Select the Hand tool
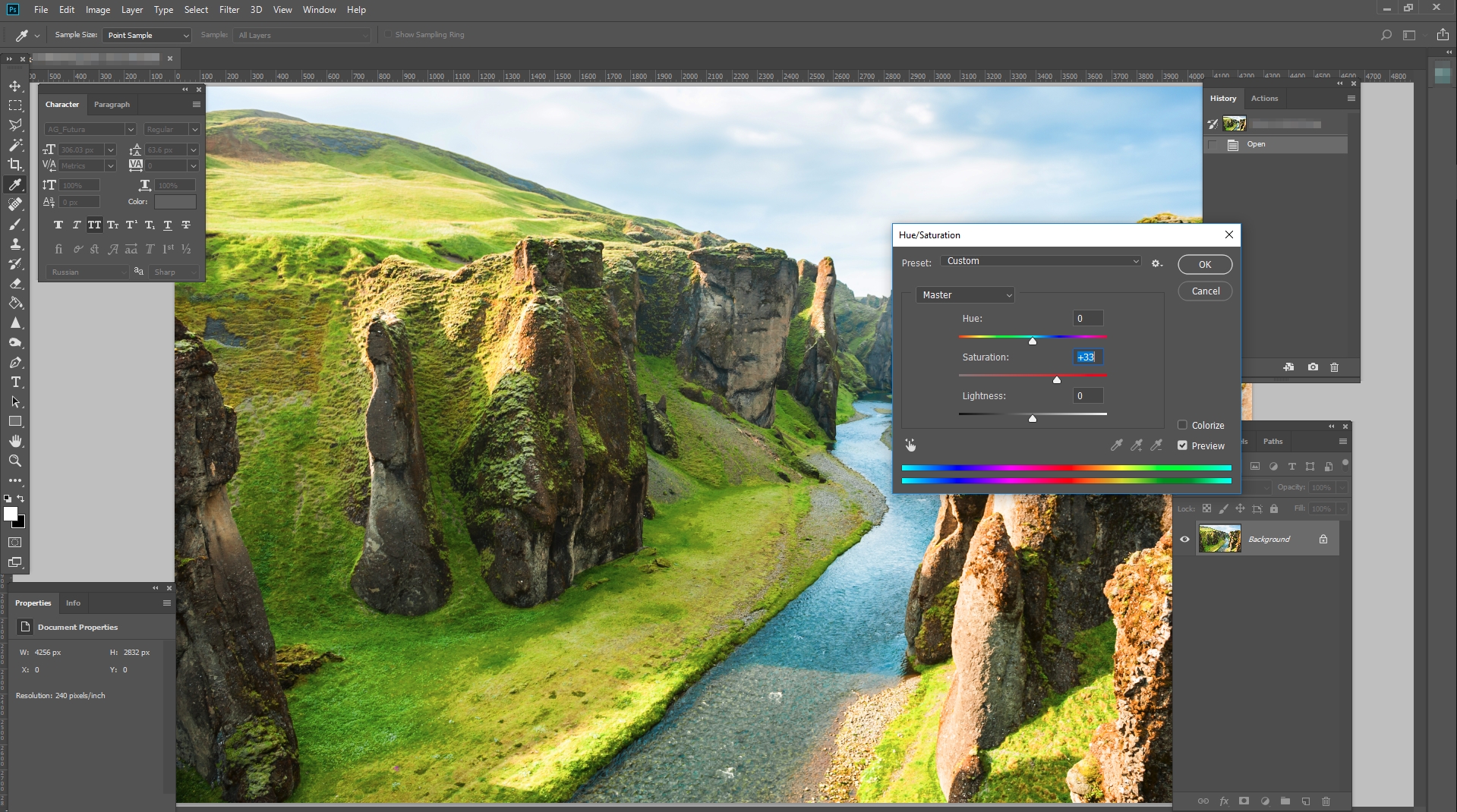This screenshot has height=812, width=1457. [x=14, y=441]
